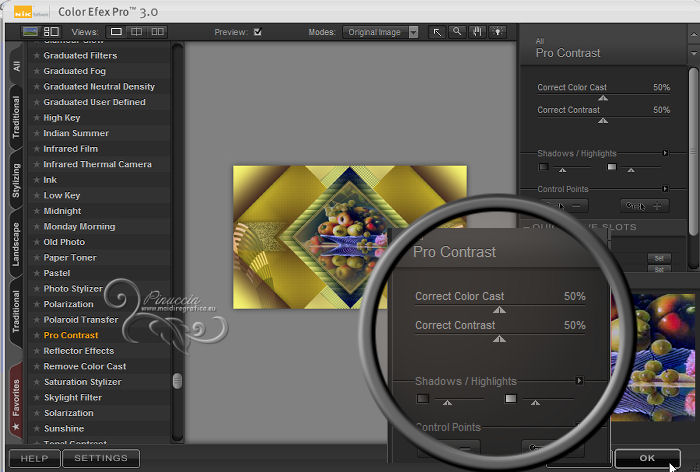Click the Highlights slider handle
The image size is (700, 472).
coord(631,170)
